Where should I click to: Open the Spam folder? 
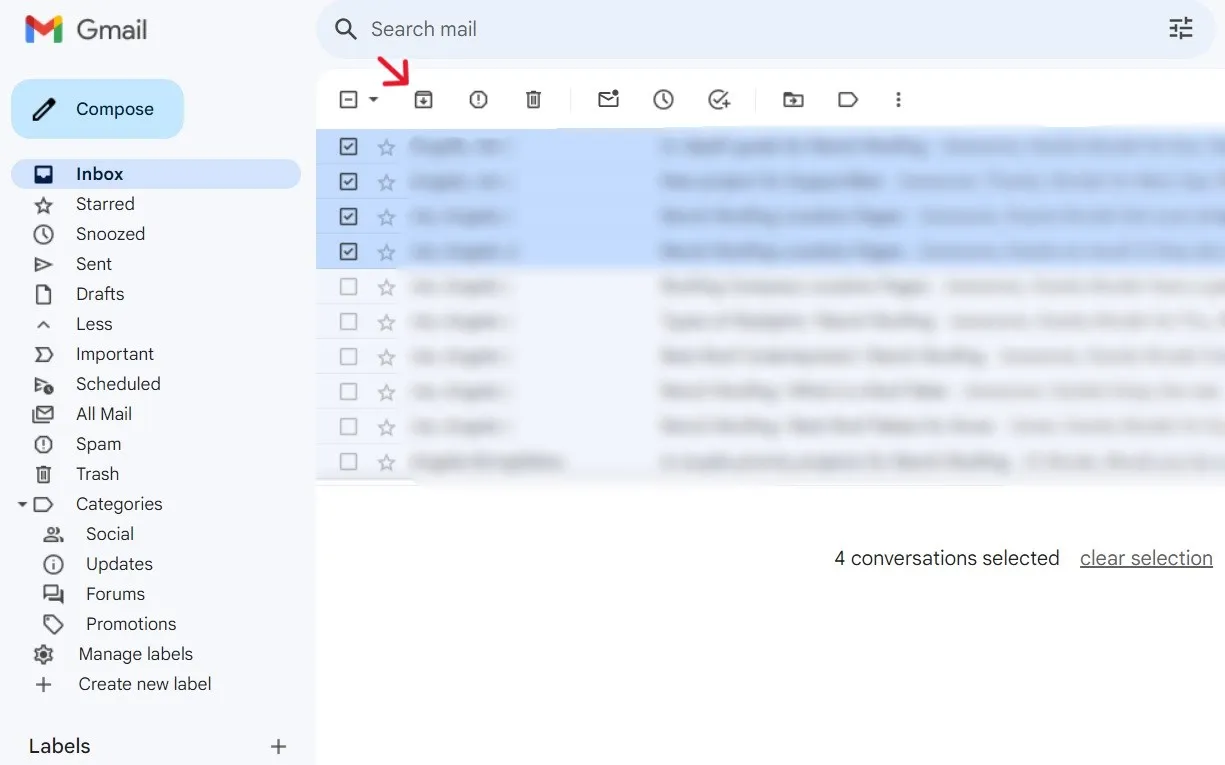click(x=98, y=444)
